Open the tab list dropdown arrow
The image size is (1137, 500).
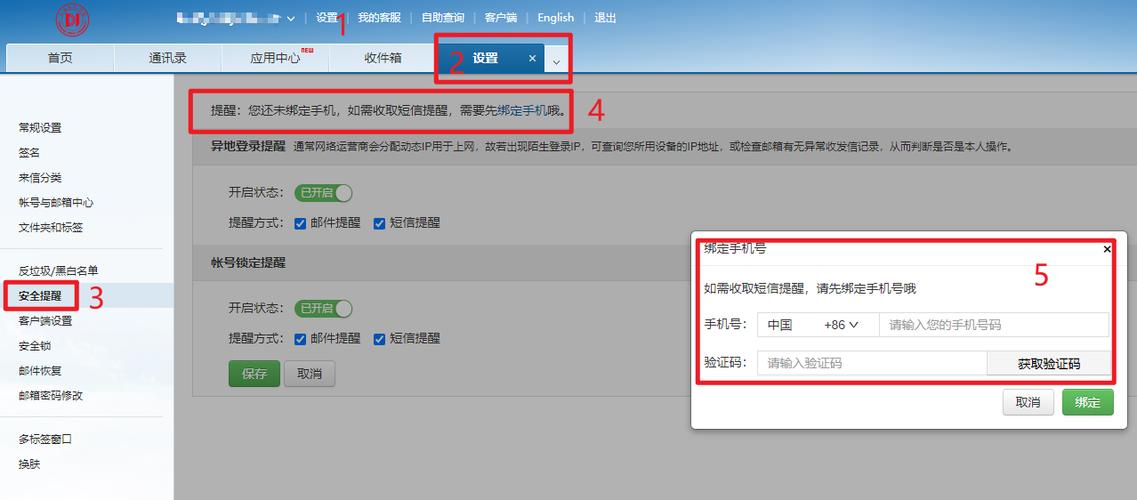click(556, 62)
